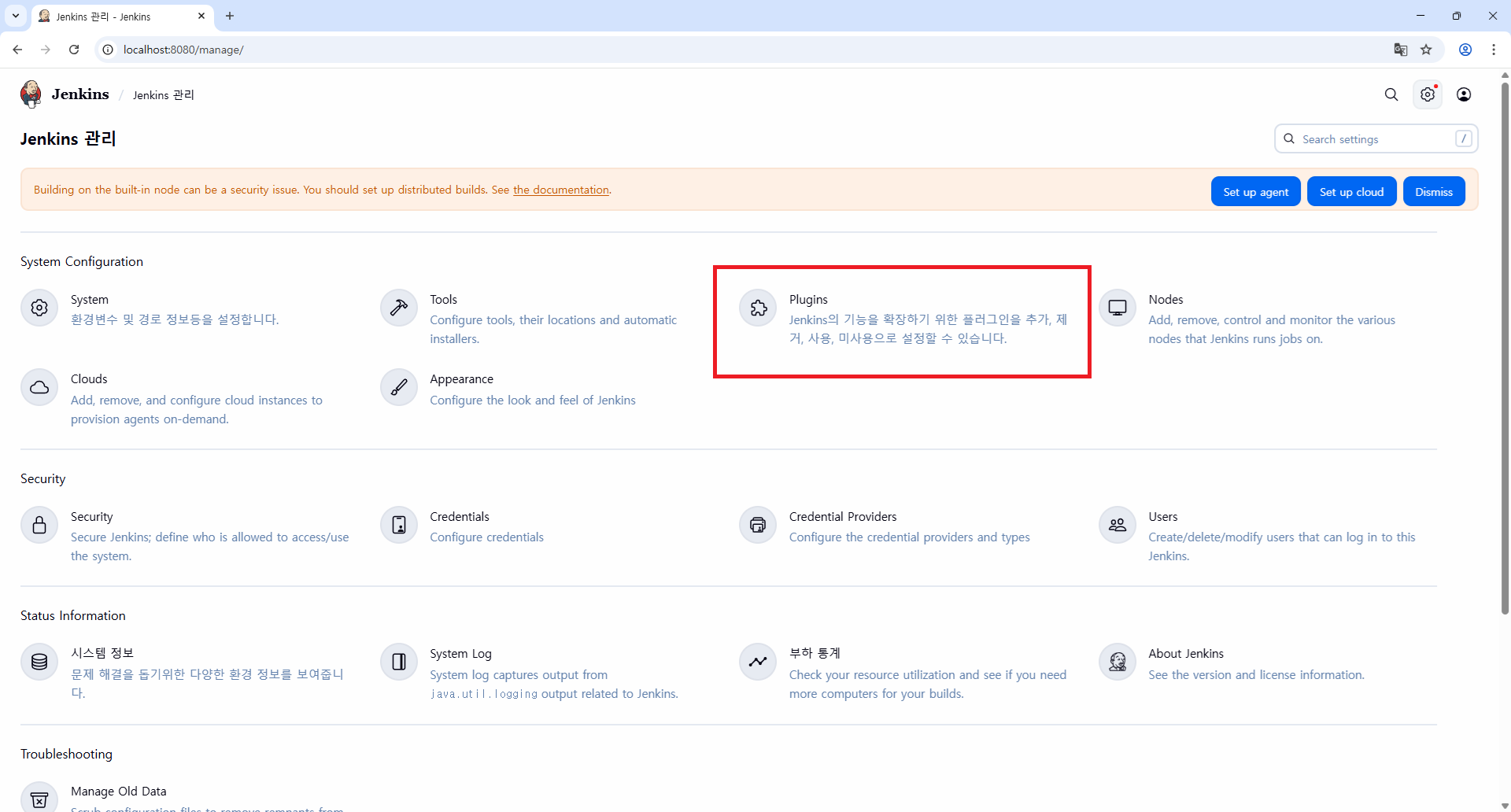Close the Jenkins 관리 browser tab

tap(201, 16)
